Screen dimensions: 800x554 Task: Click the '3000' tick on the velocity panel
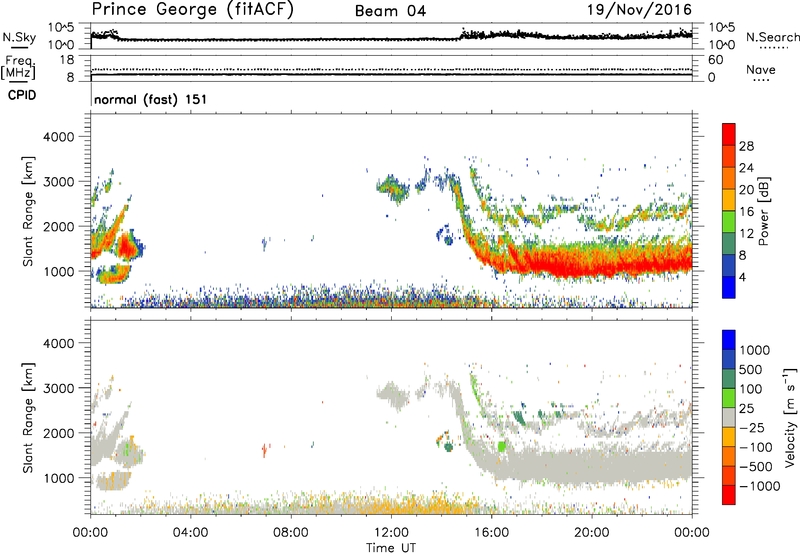58,388
